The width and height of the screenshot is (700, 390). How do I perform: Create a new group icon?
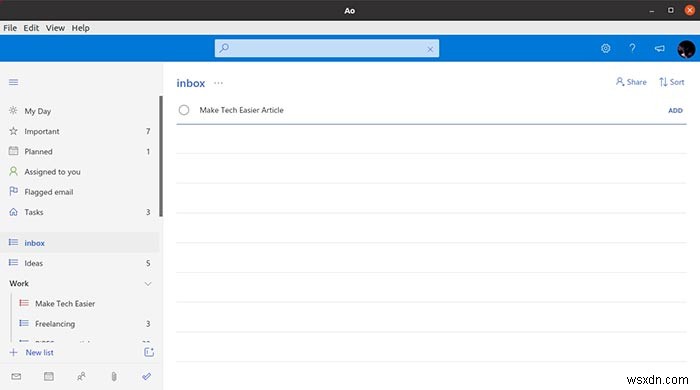(149, 352)
